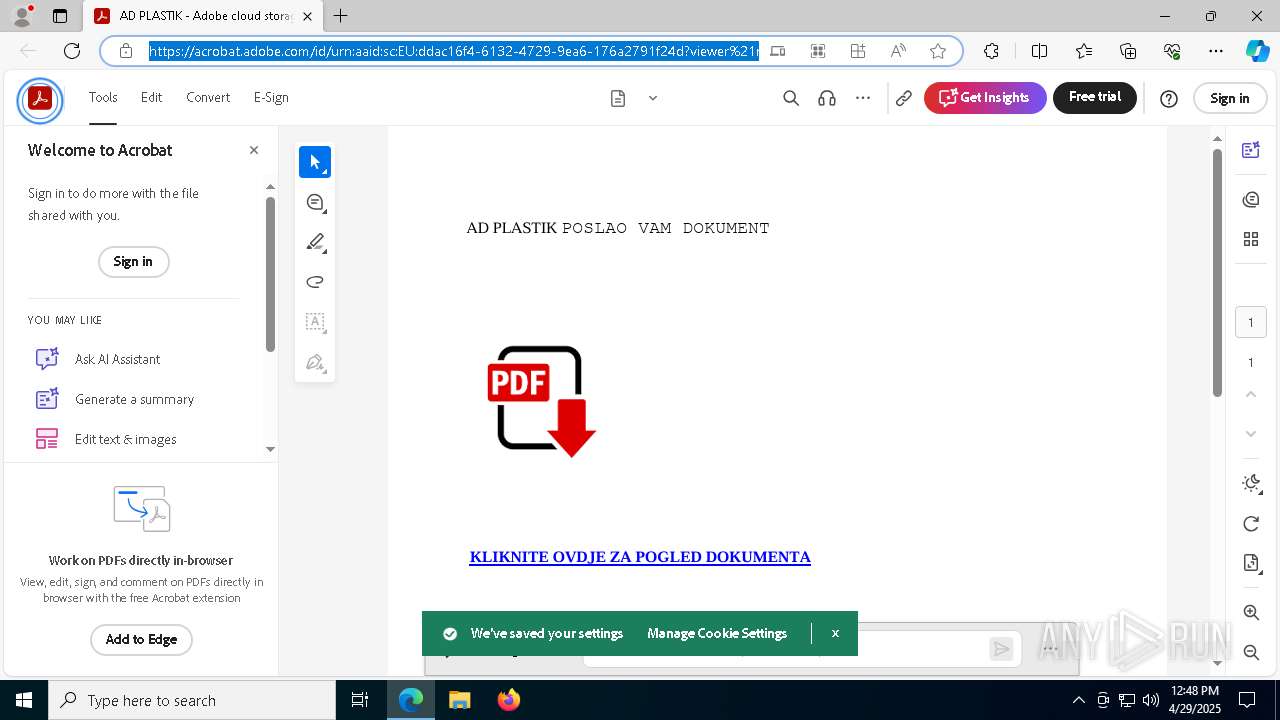Click the document properties icon on right rail
This screenshot has height=720, width=1280.
(x=1251, y=563)
